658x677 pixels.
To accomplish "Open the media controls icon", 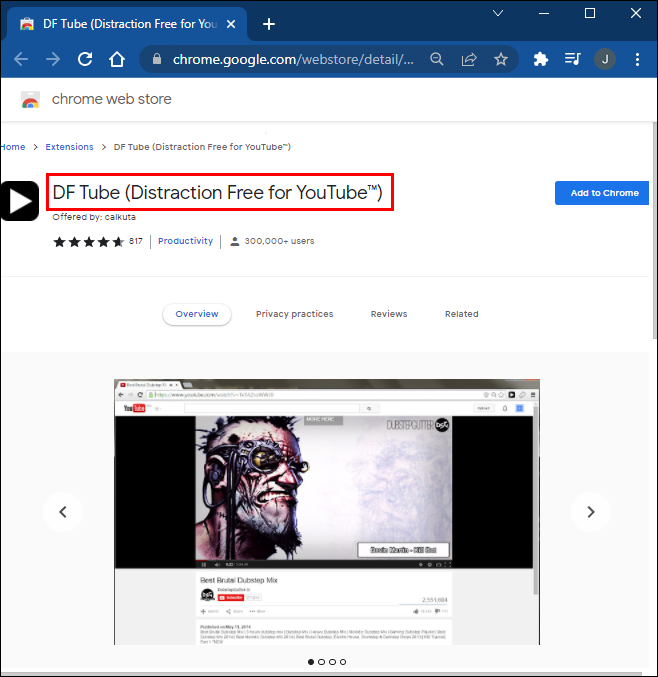I will point(573,59).
